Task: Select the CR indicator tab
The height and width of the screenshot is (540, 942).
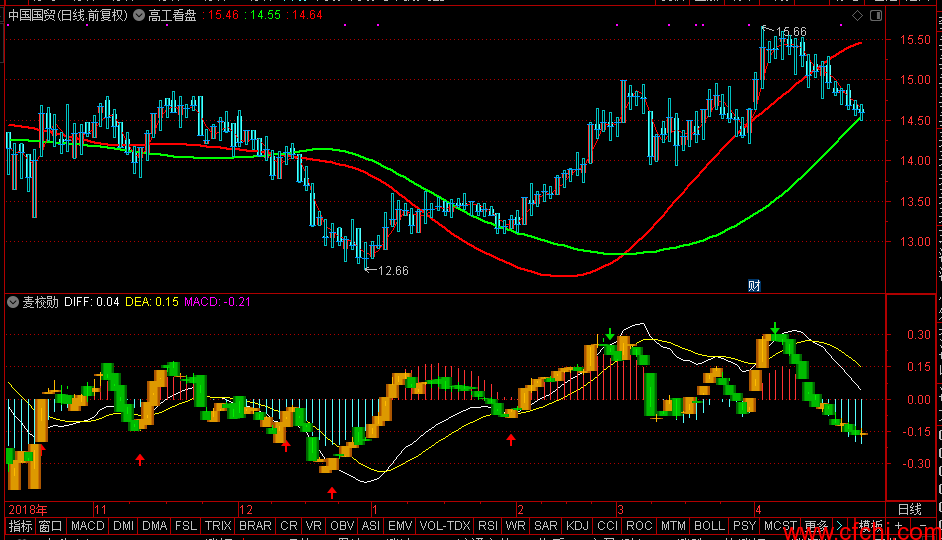Action: click(289, 526)
